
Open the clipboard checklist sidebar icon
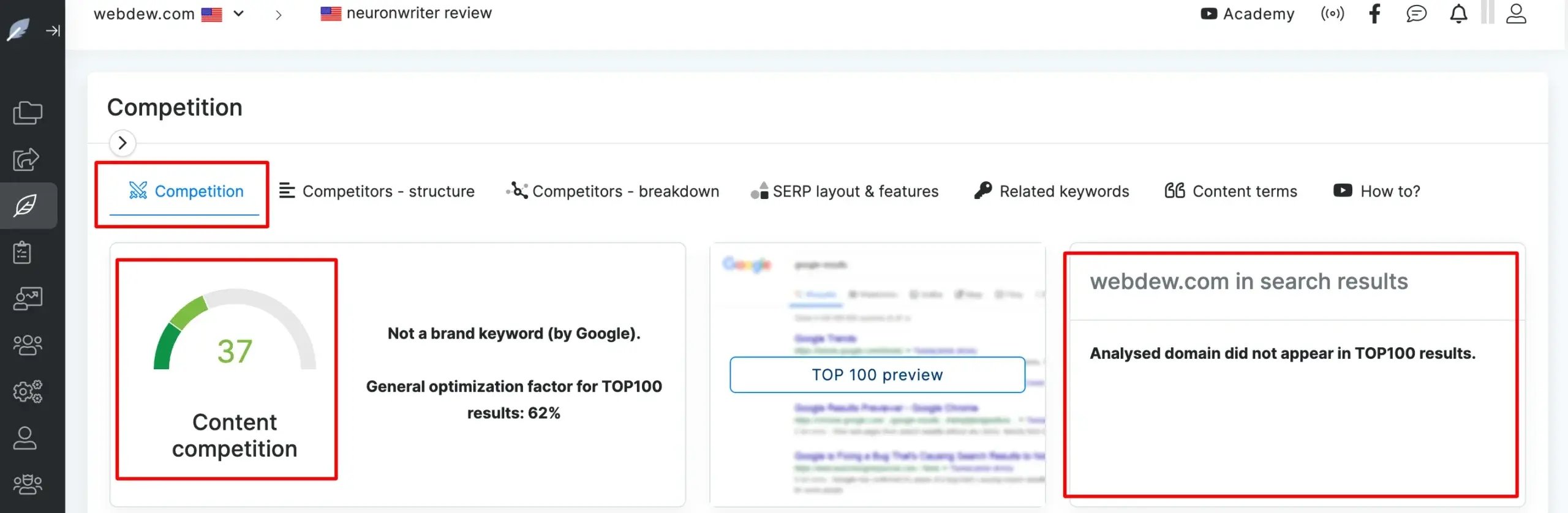click(23, 252)
